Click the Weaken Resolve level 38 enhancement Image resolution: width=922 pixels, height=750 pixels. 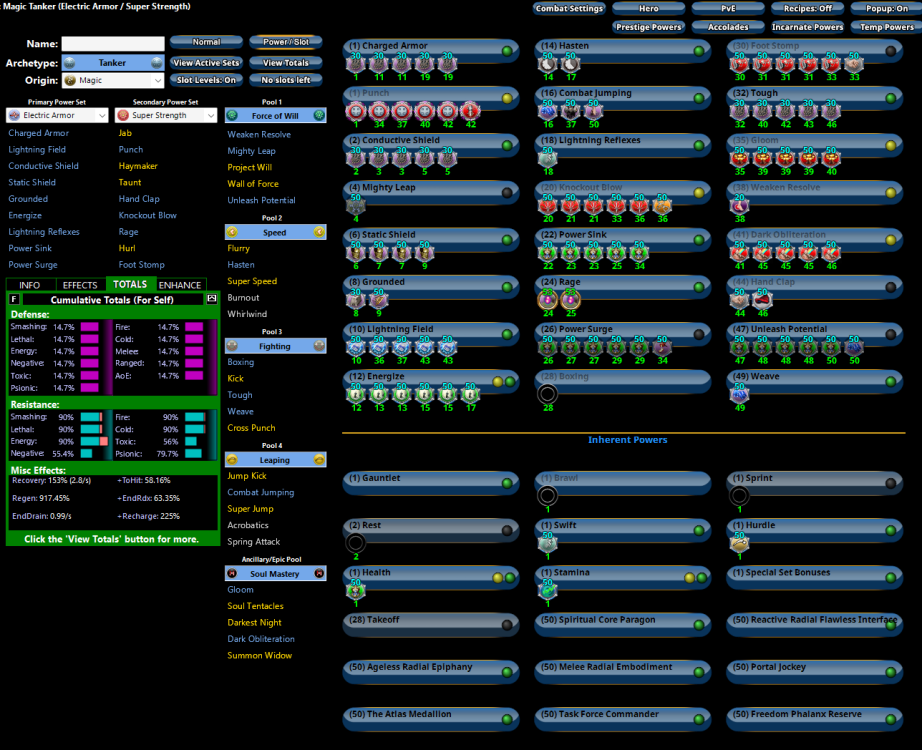[740, 205]
